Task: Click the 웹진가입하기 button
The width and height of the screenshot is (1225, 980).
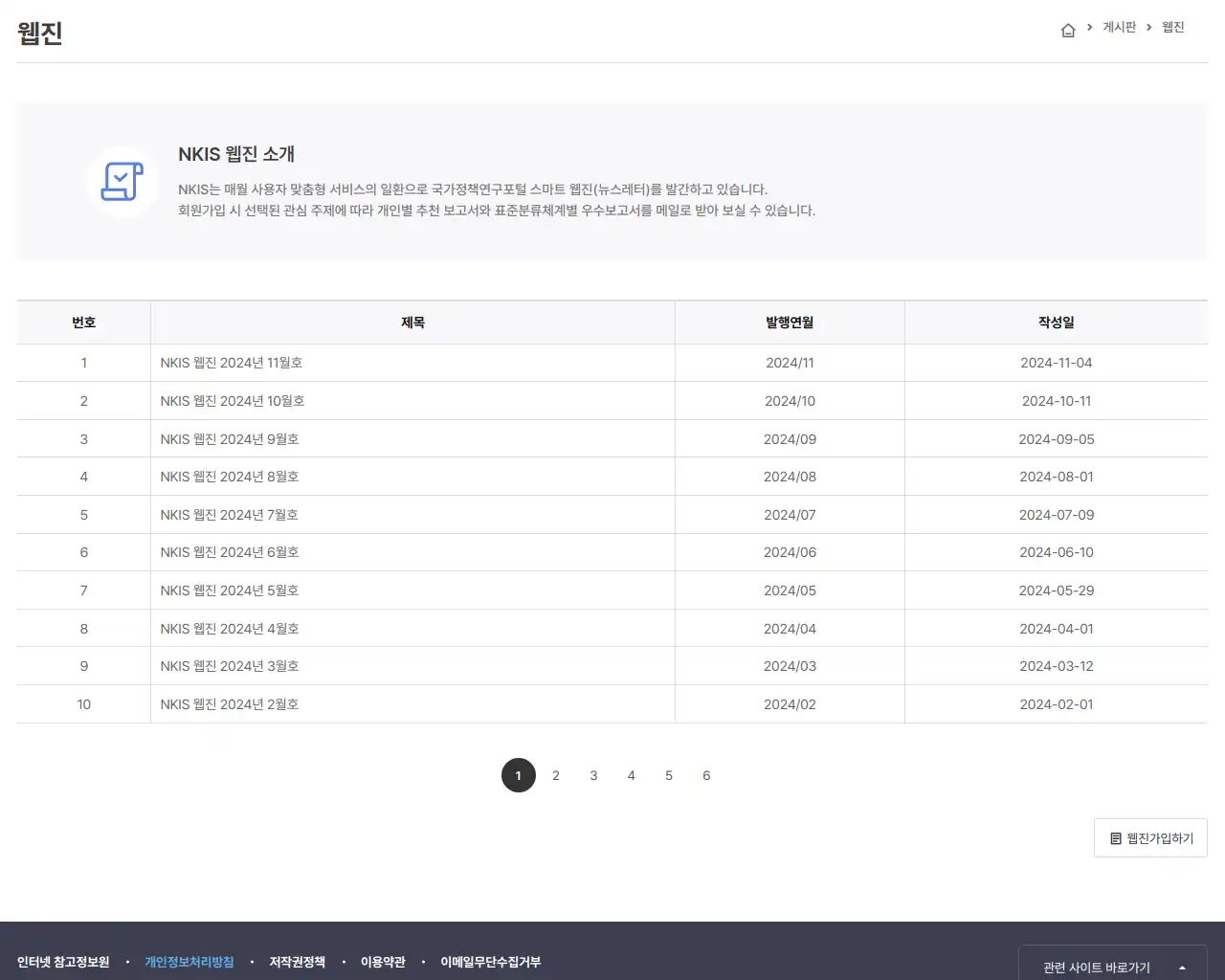Action: [x=1150, y=837]
